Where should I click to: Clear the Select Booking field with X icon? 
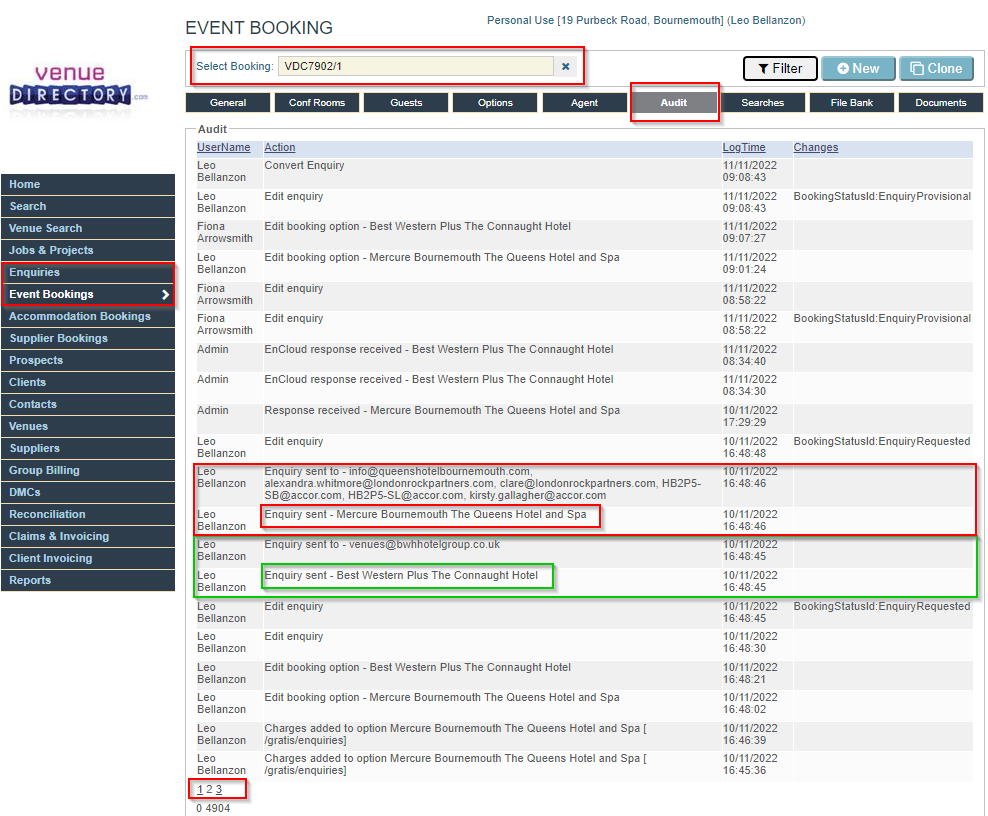tap(565, 66)
